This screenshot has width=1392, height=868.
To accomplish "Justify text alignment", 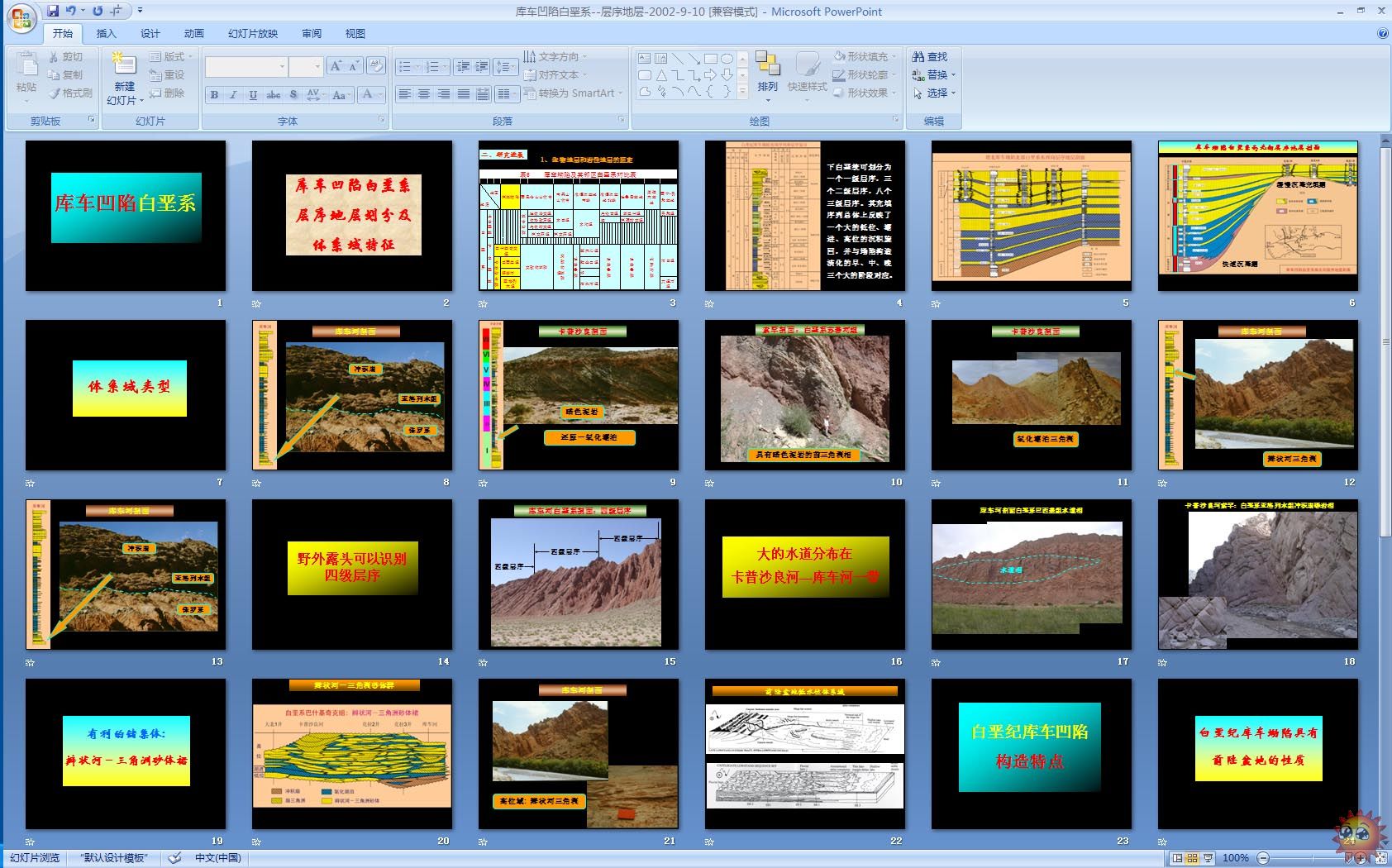I will coord(464,94).
